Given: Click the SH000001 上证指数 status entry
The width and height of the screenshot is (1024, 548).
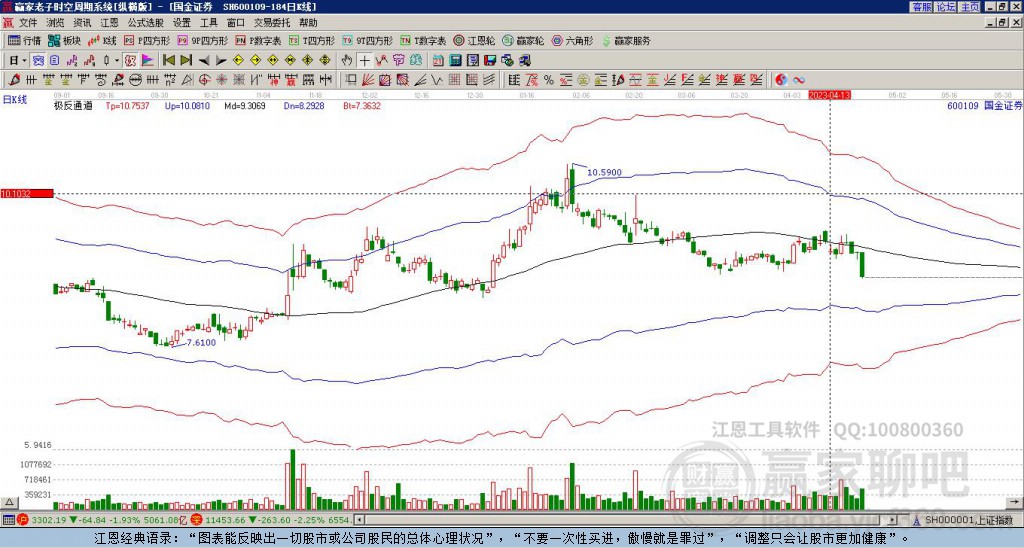Looking at the screenshot, I should click(969, 520).
